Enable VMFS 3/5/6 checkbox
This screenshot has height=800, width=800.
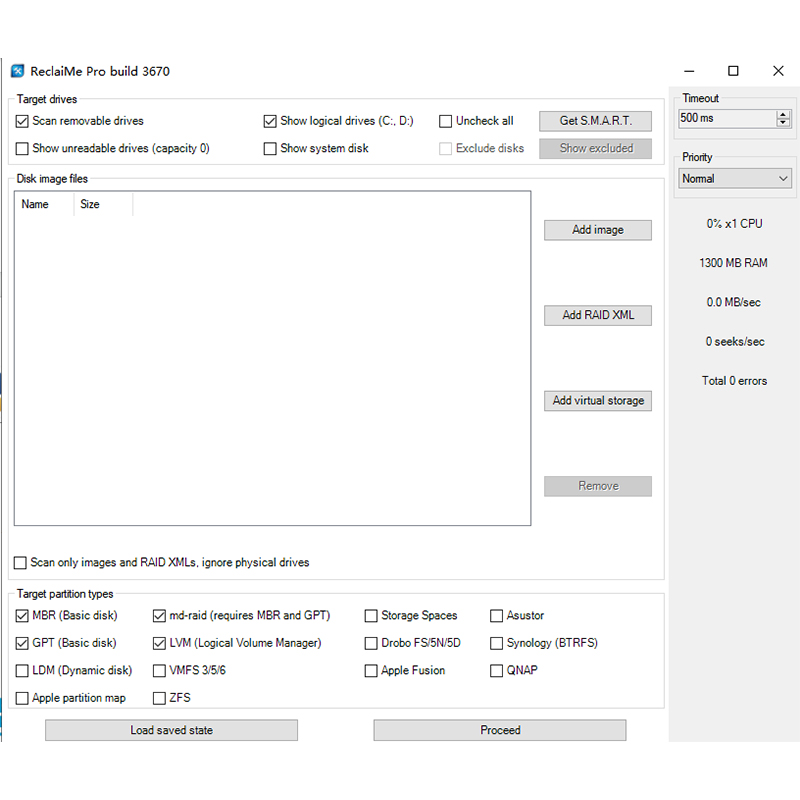point(159,670)
